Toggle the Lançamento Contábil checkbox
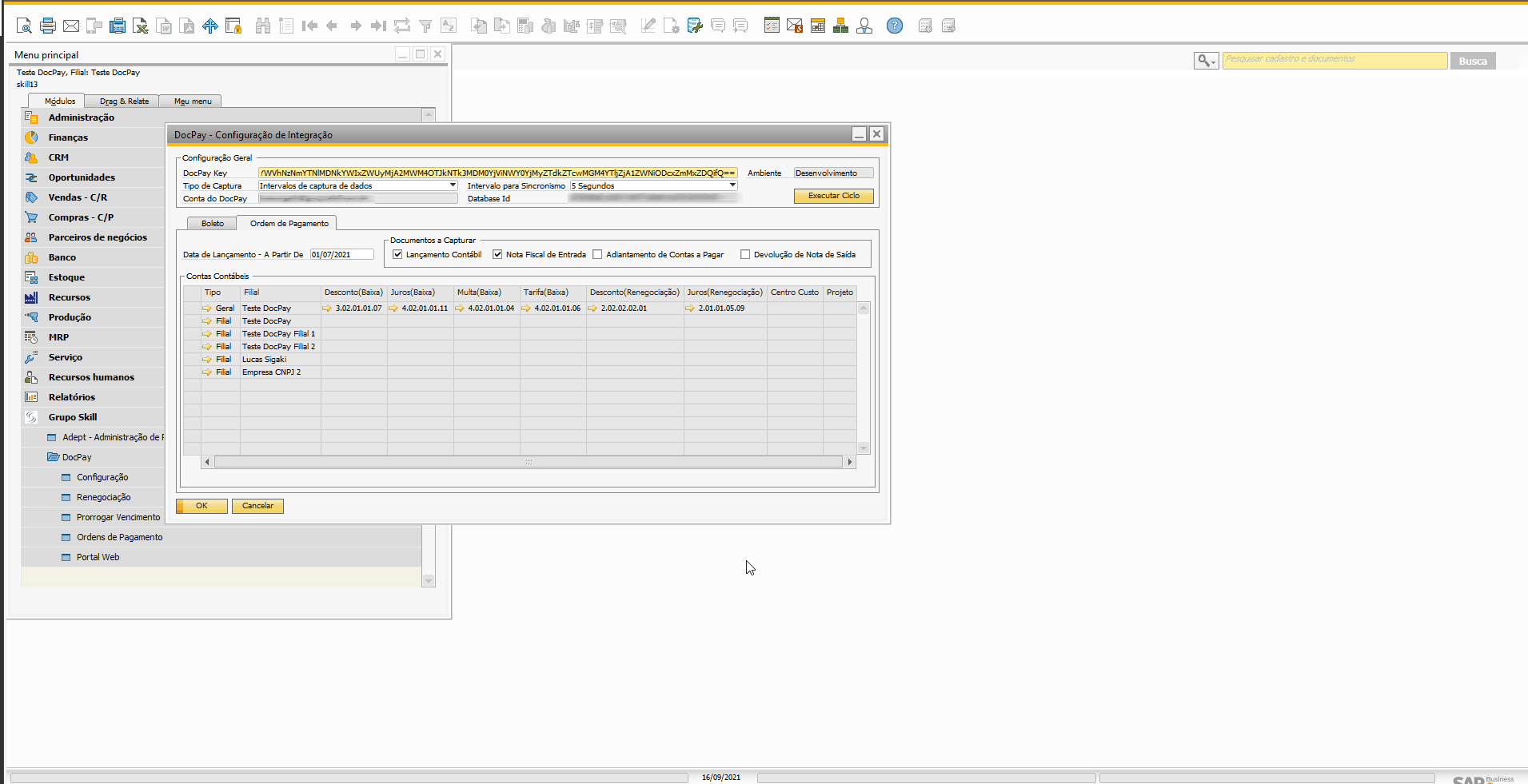Image resolution: width=1528 pixels, height=784 pixels. click(397, 254)
